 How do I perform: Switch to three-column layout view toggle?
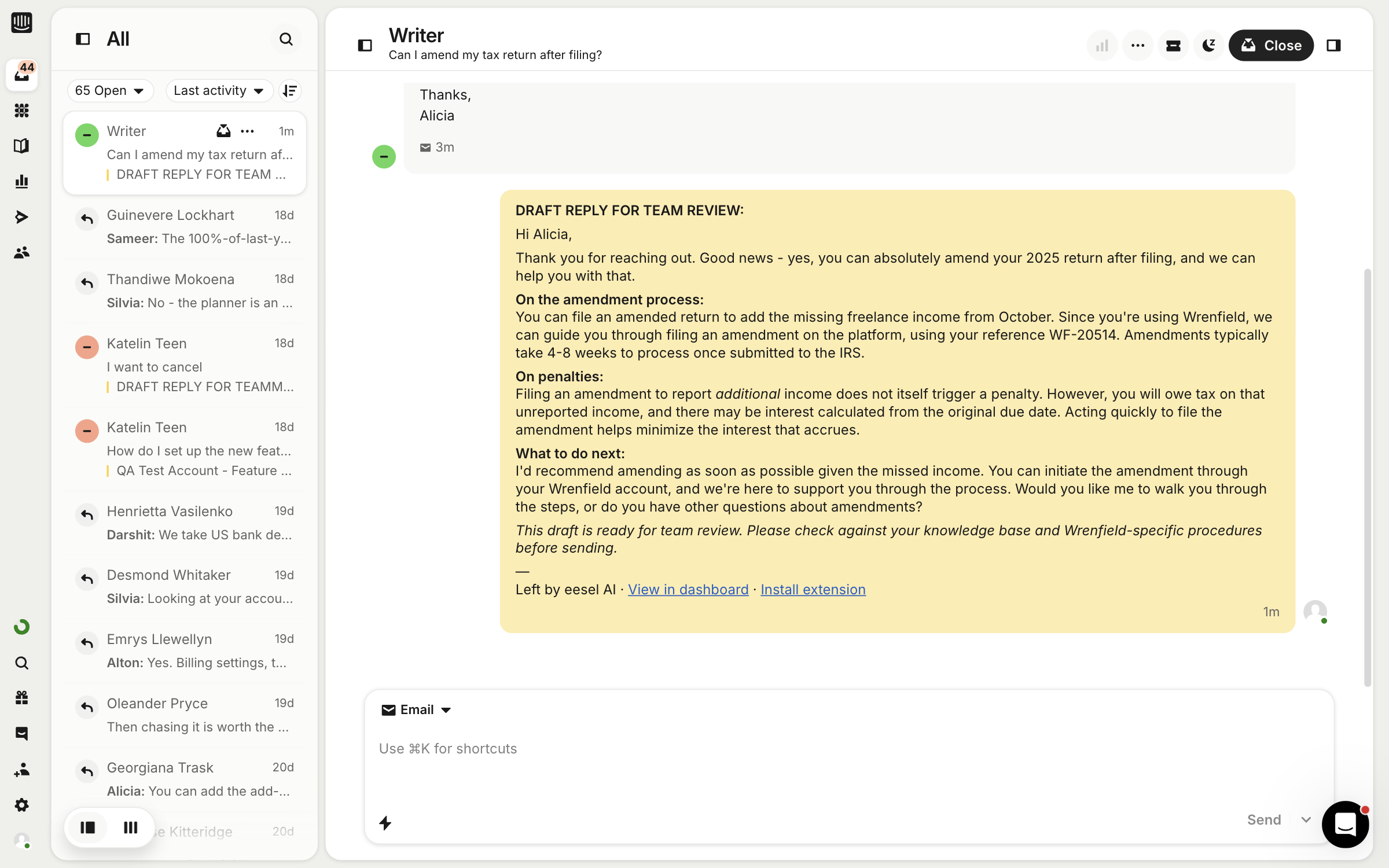tap(131, 827)
